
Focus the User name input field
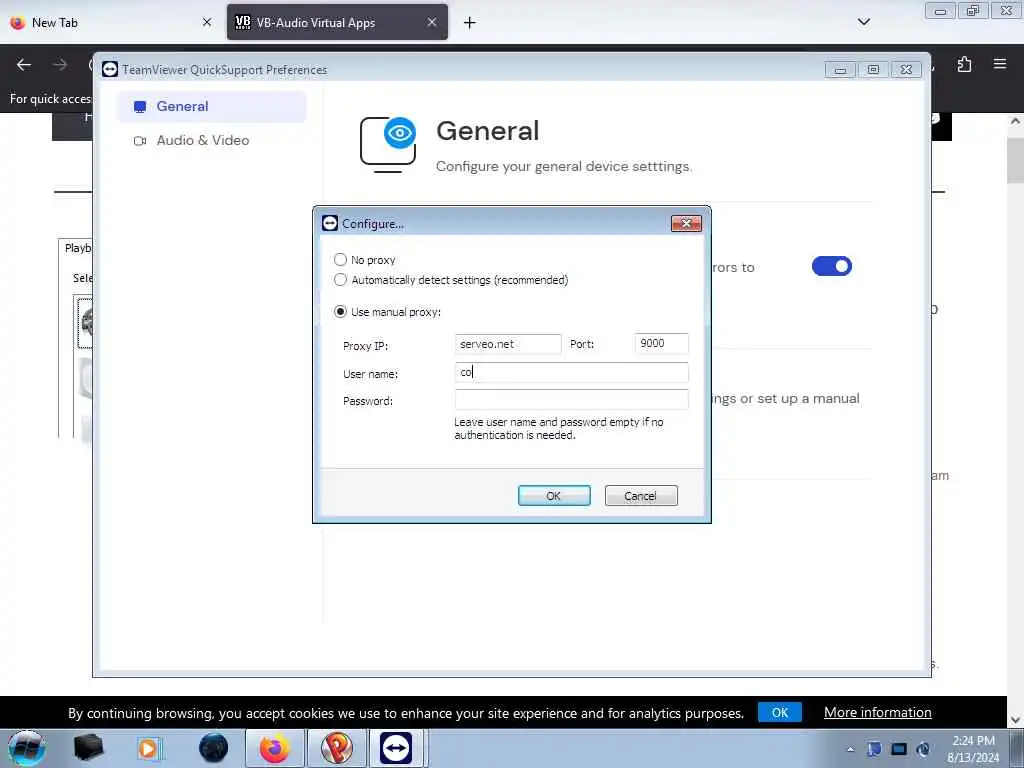point(571,372)
